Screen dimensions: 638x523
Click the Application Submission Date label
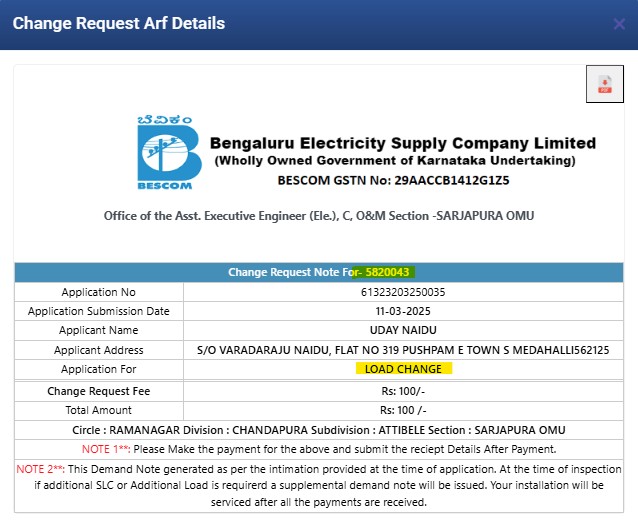pyautogui.click(x=98, y=311)
